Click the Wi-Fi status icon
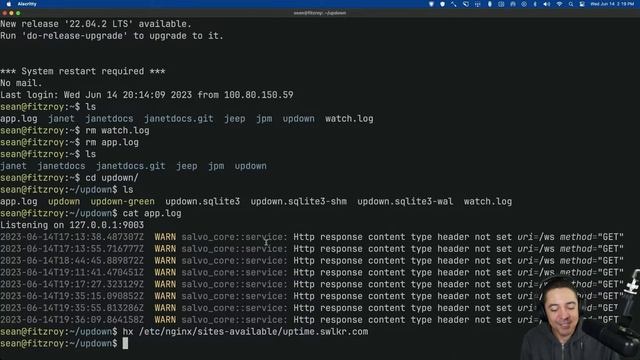640x360 pixels. [x=559, y=4]
